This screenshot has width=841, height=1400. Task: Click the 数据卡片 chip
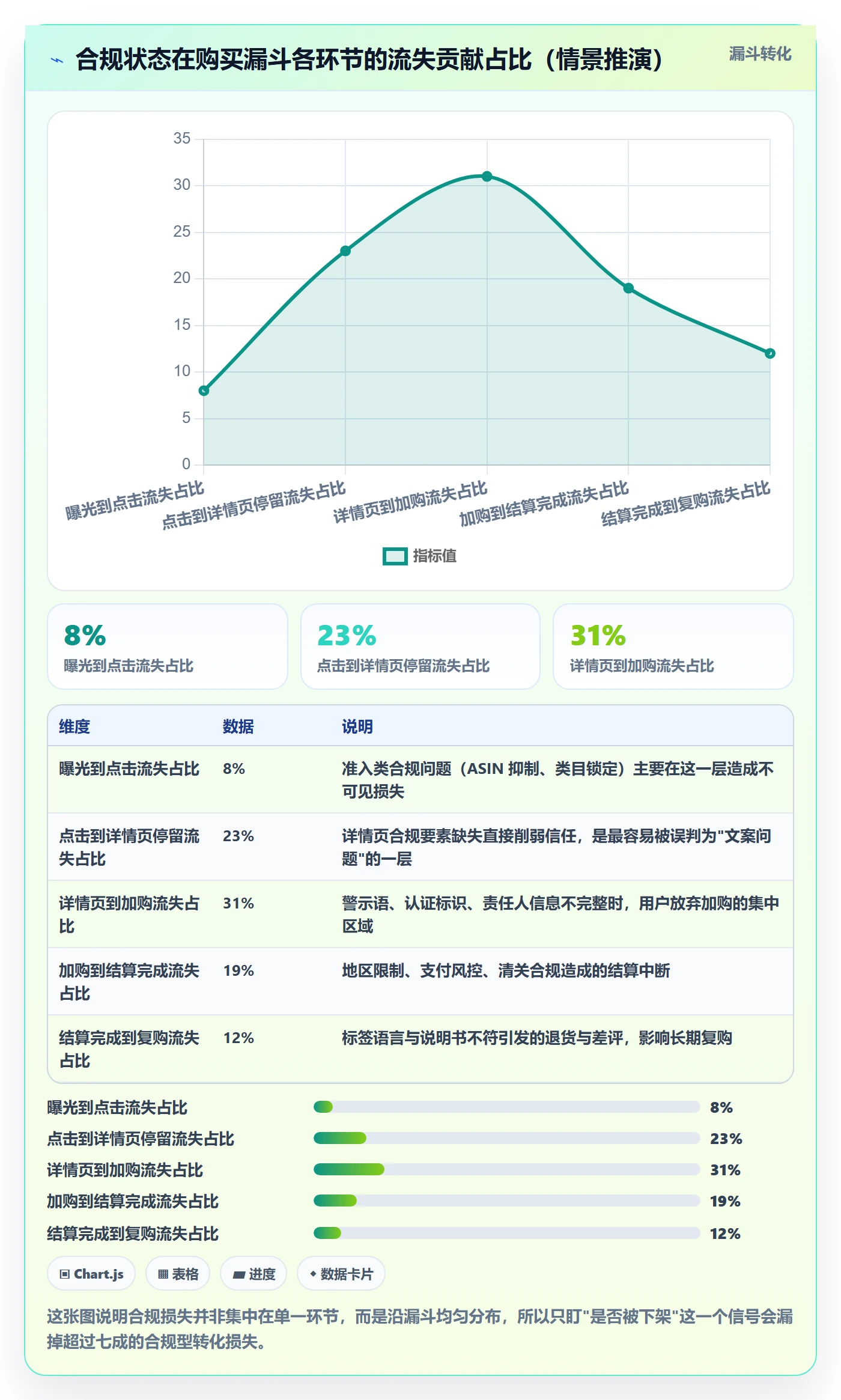pyautogui.click(x=341, y=1273)
